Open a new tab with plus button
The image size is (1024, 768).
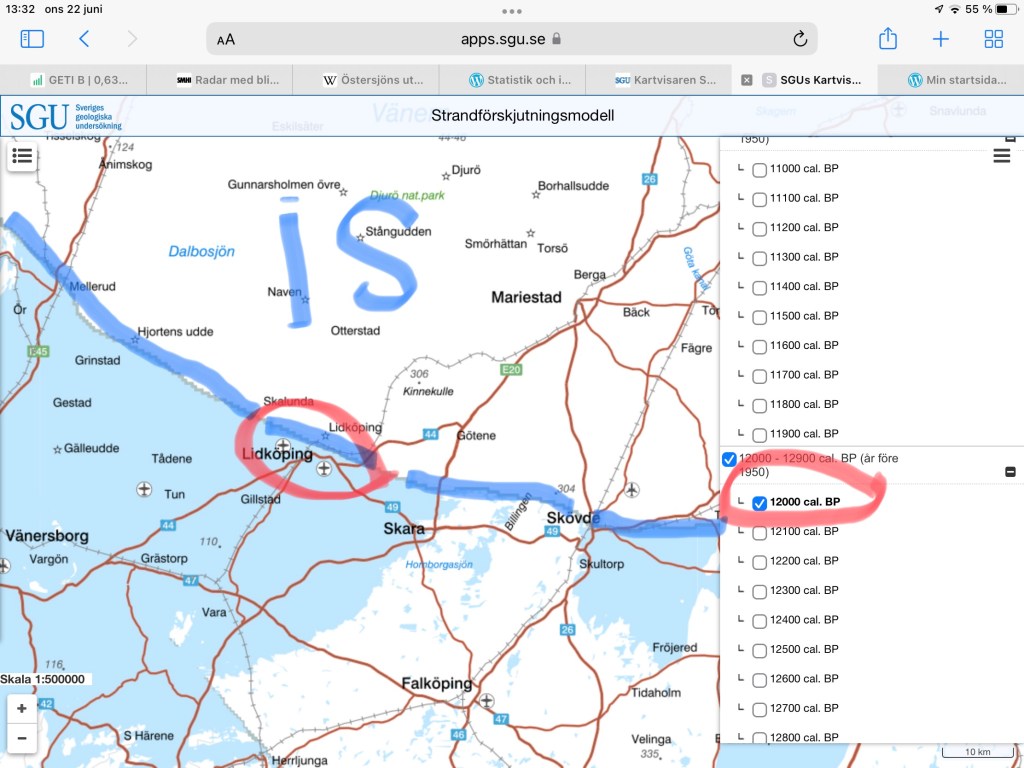tap(940, 39)
